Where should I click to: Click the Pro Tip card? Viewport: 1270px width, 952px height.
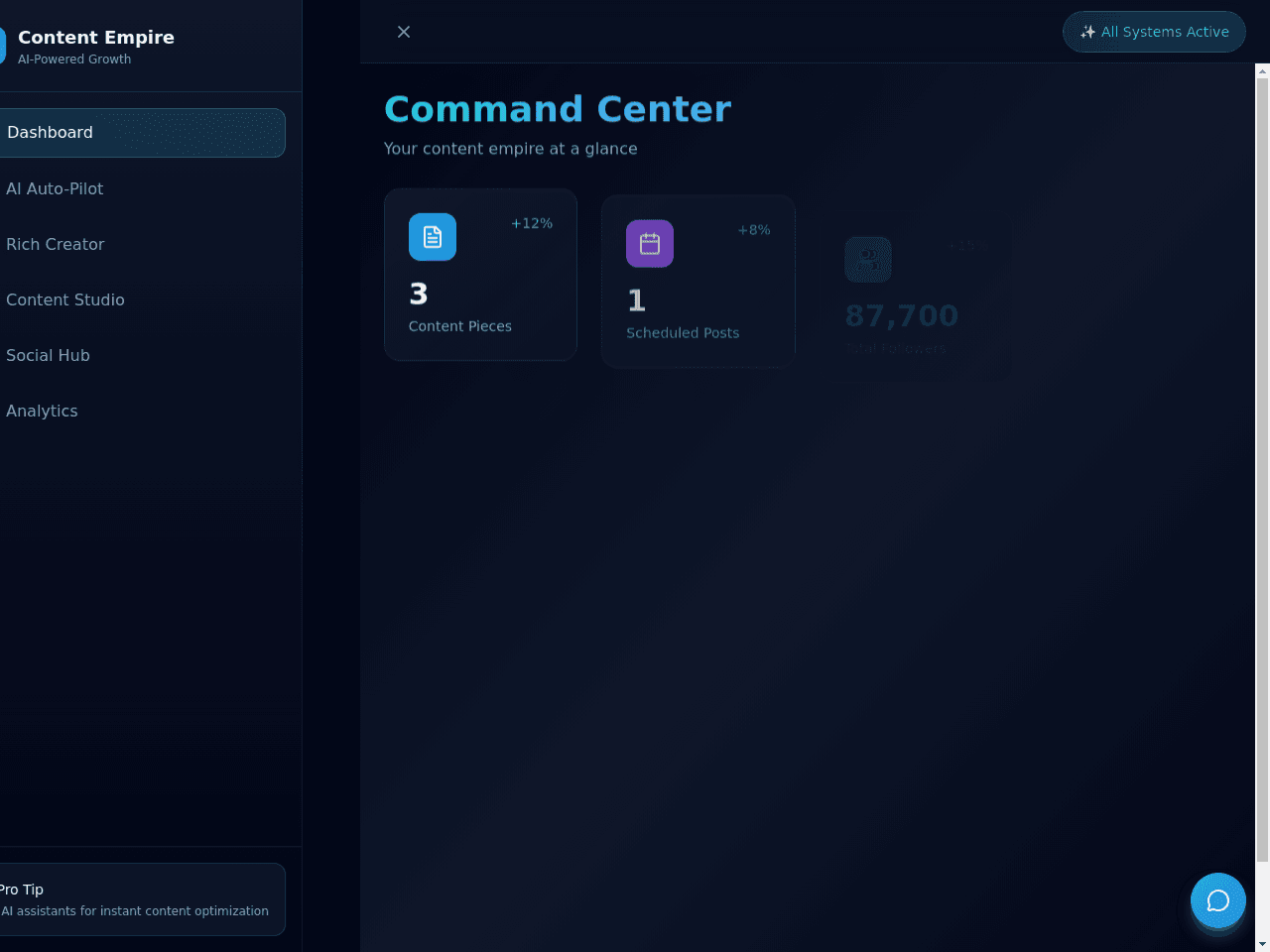[142, 899]
